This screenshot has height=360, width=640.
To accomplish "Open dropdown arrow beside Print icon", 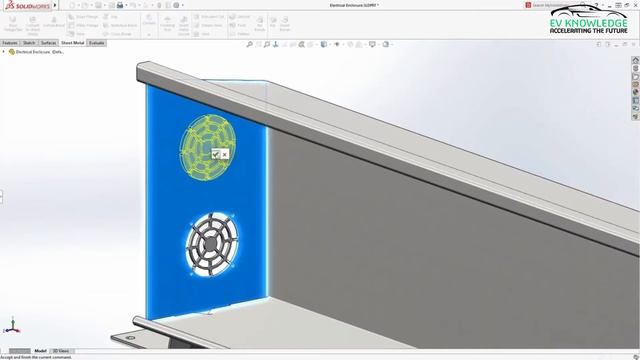I will [126, 6].
